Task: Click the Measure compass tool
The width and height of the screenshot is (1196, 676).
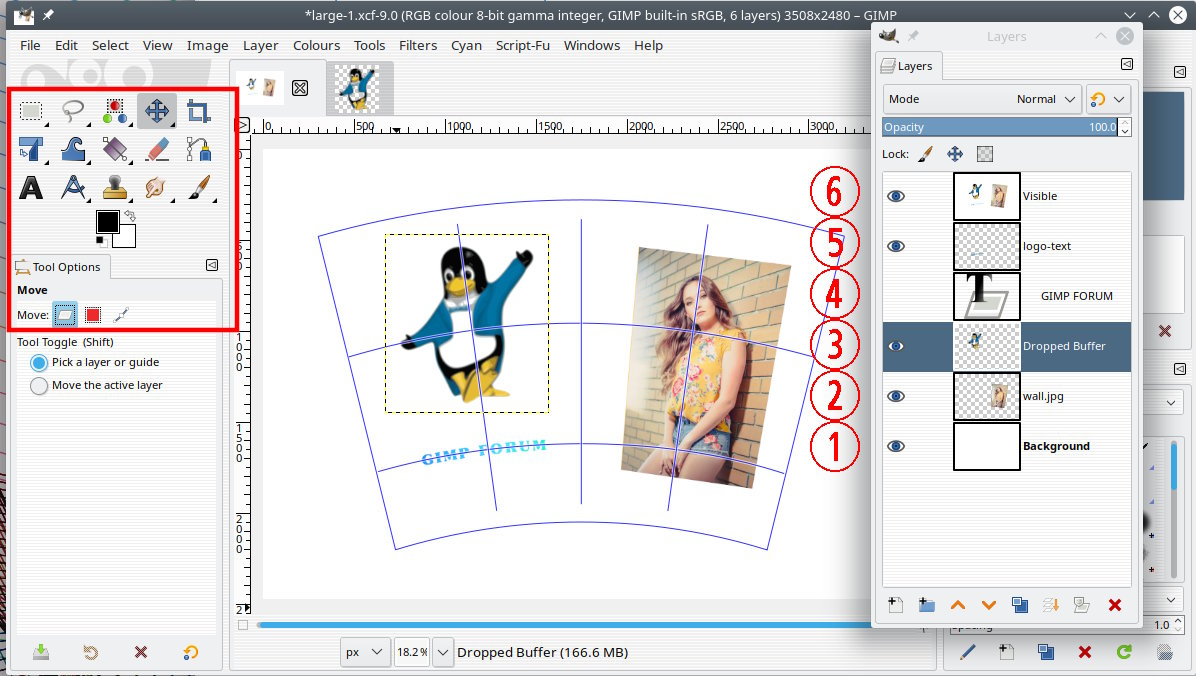Action: [73, 188]
